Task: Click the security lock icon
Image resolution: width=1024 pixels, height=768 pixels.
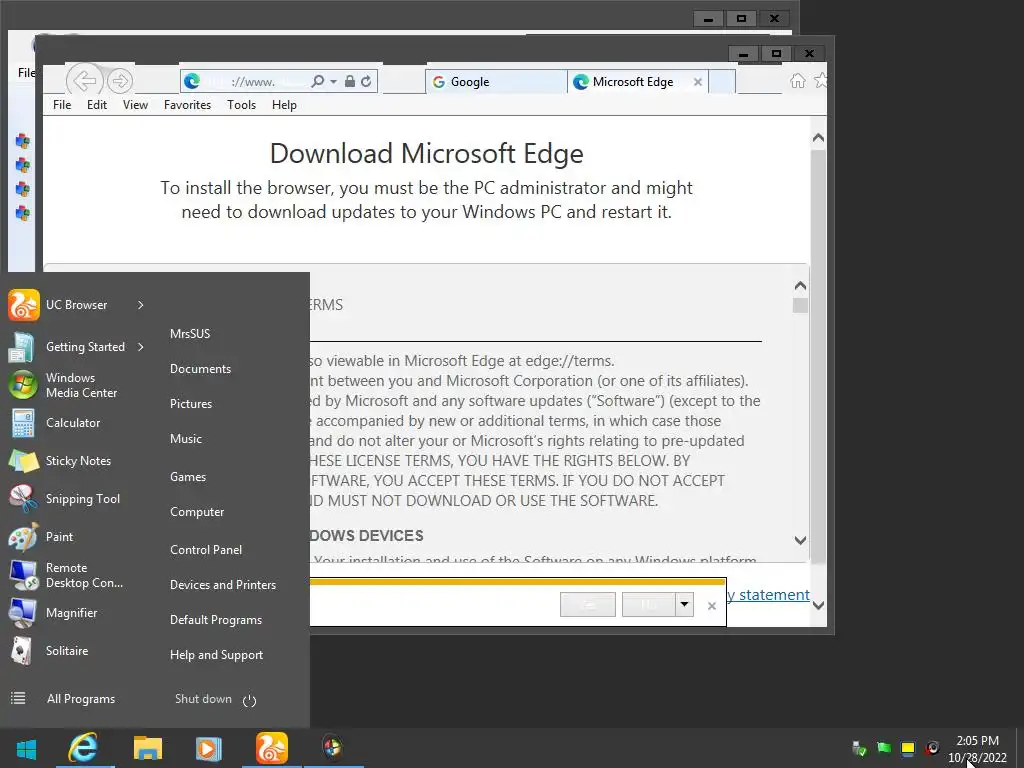Action: point(350,82)
